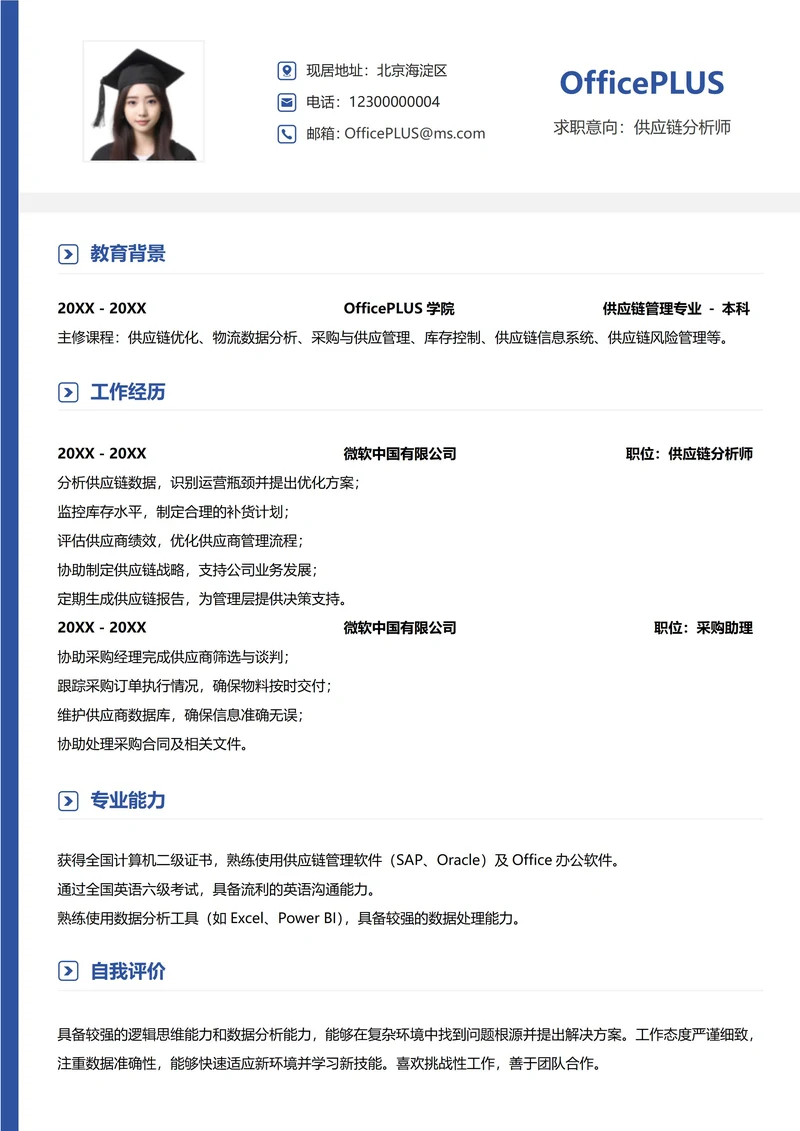The height and width of the screenshot is (1131, 800).
Task: Select the 自我评价 section heading
Action: click(x=128, y=971)
